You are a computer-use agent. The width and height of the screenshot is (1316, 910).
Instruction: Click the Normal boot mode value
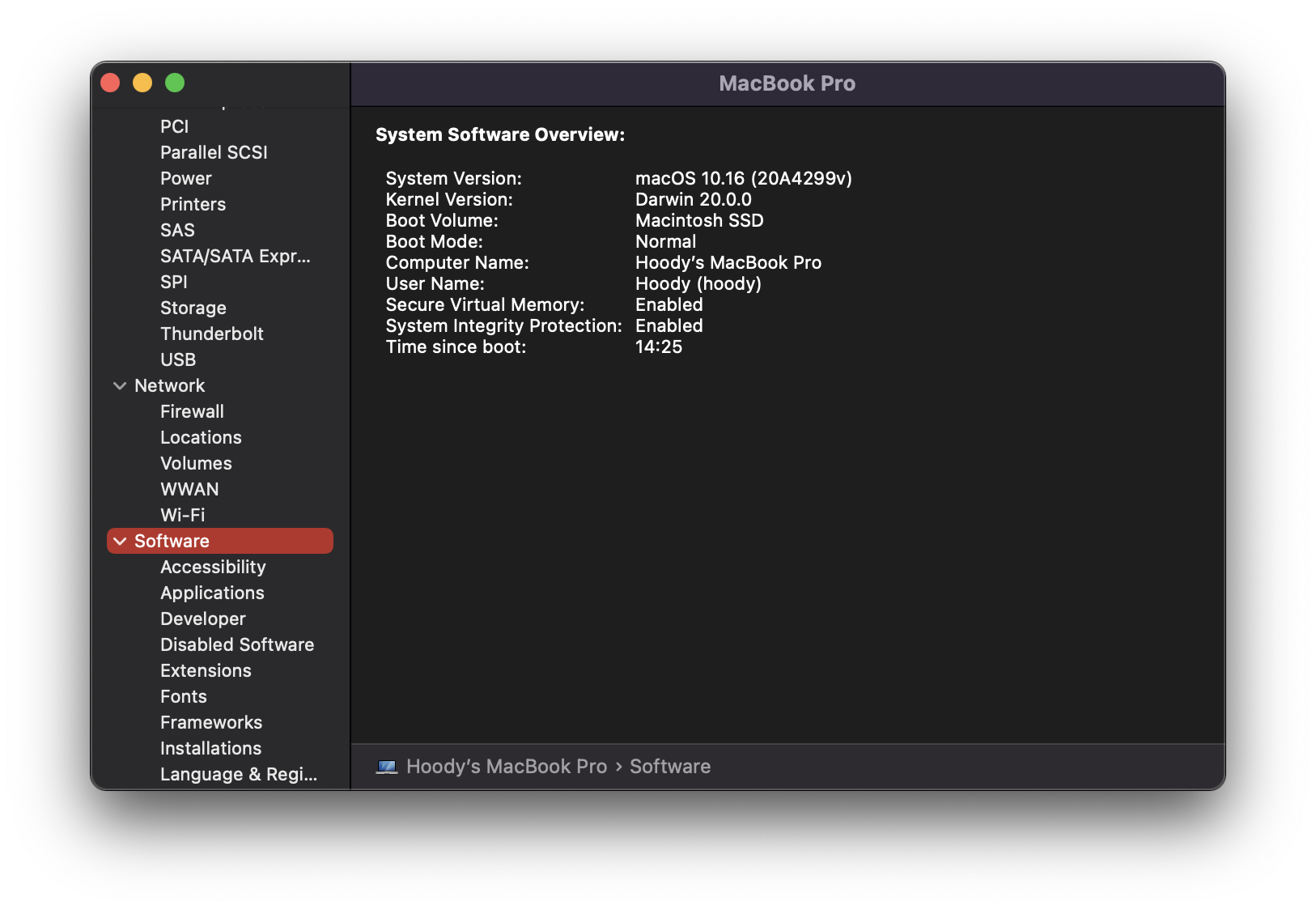tap(665, 241)
